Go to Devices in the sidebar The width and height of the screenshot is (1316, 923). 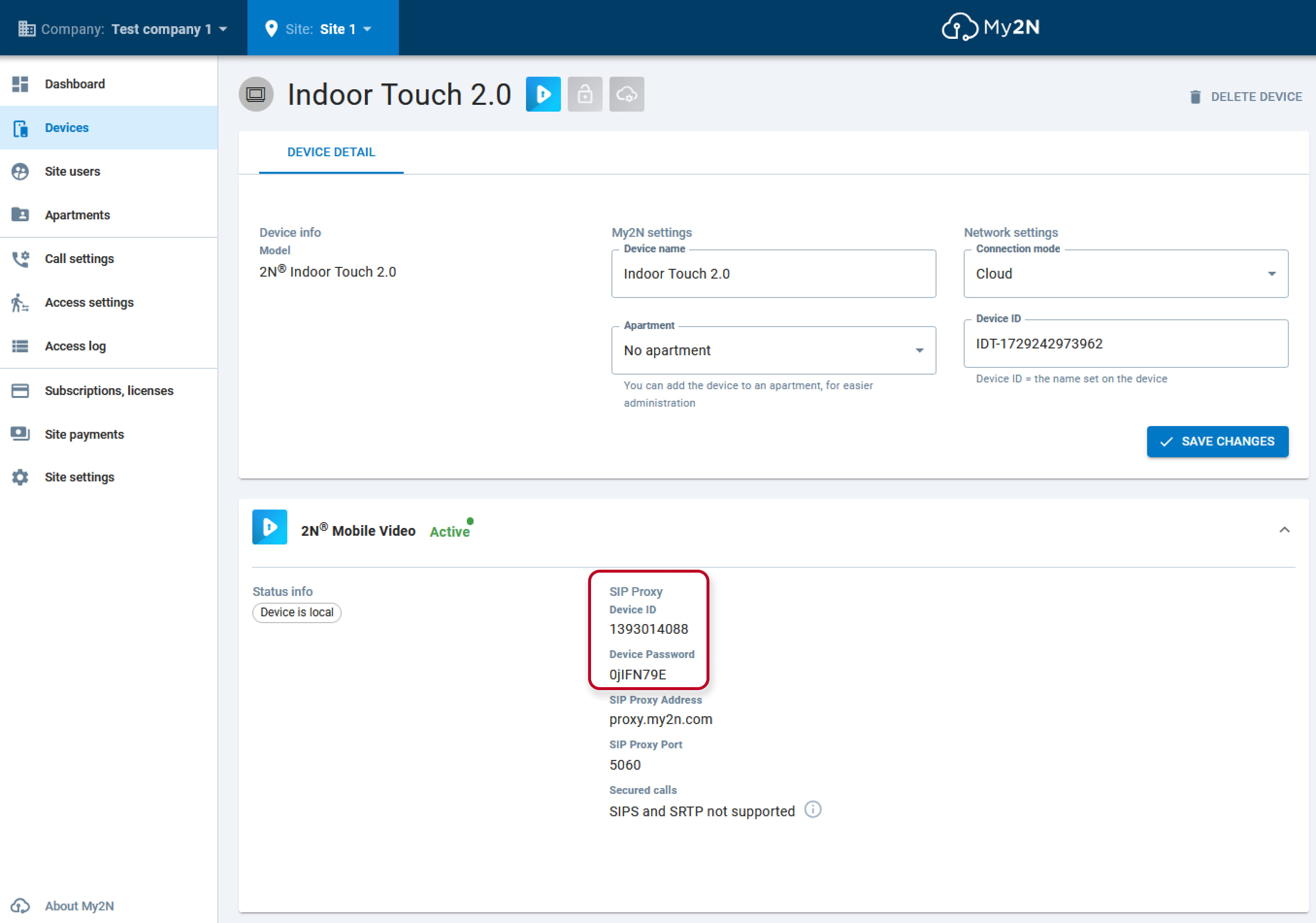click(109, 128)
